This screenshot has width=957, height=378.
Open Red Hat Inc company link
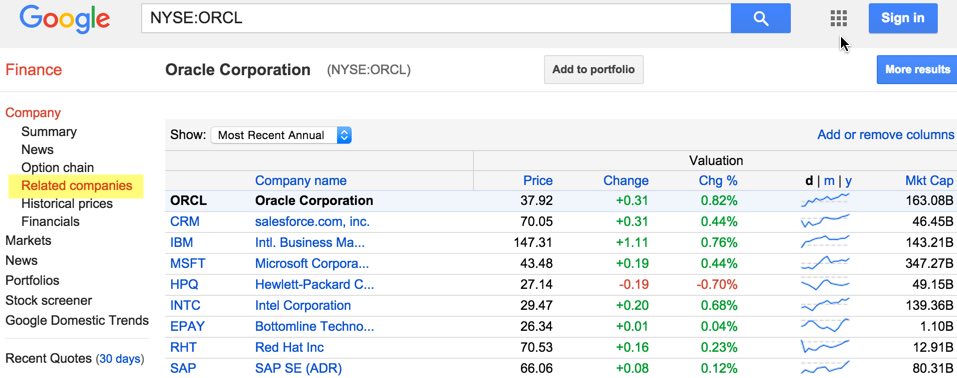pyautogui.click(x=289, y=347)
